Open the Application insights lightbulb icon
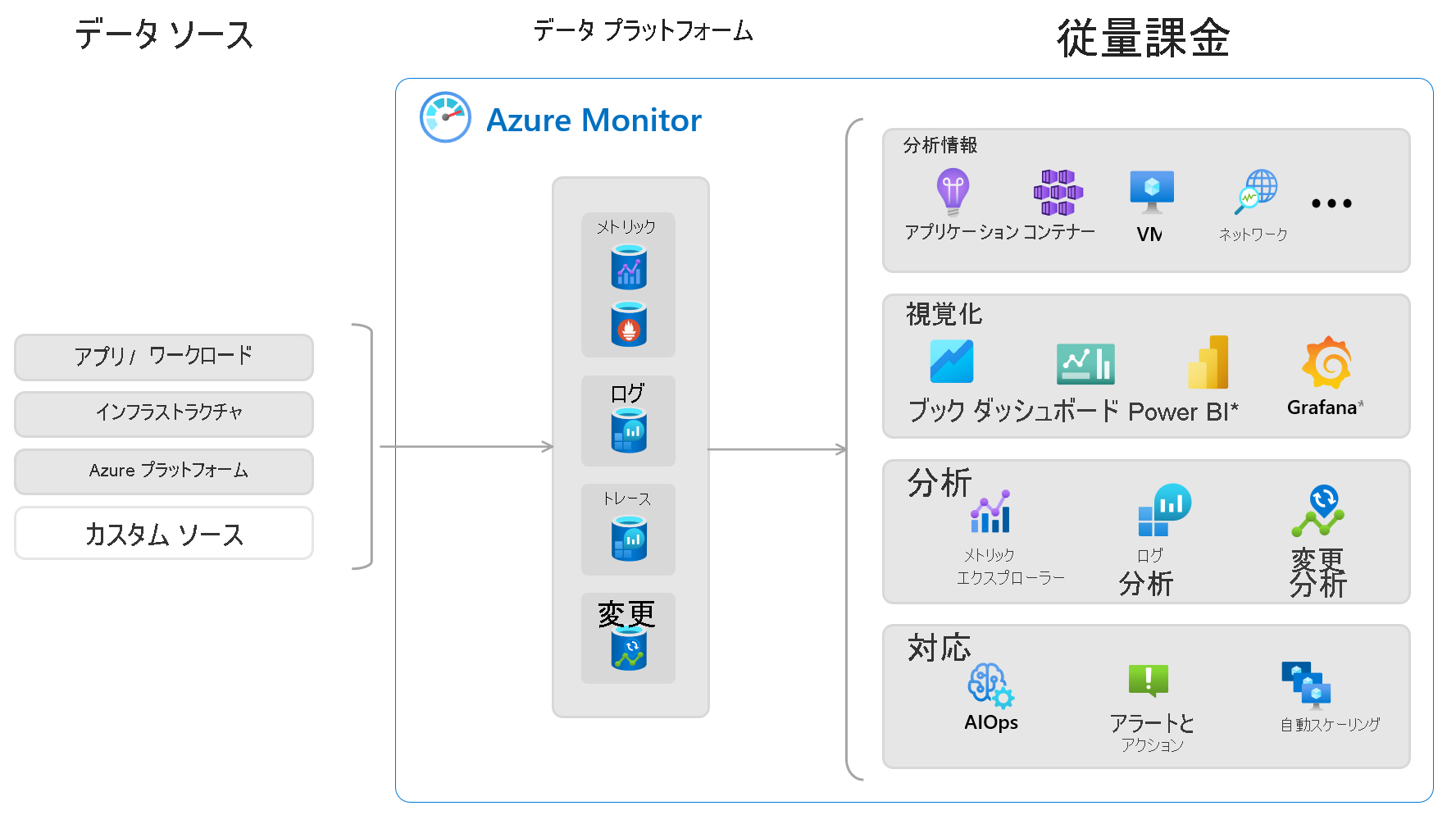This screenshot has width=1456, height=824. [953, 192]
